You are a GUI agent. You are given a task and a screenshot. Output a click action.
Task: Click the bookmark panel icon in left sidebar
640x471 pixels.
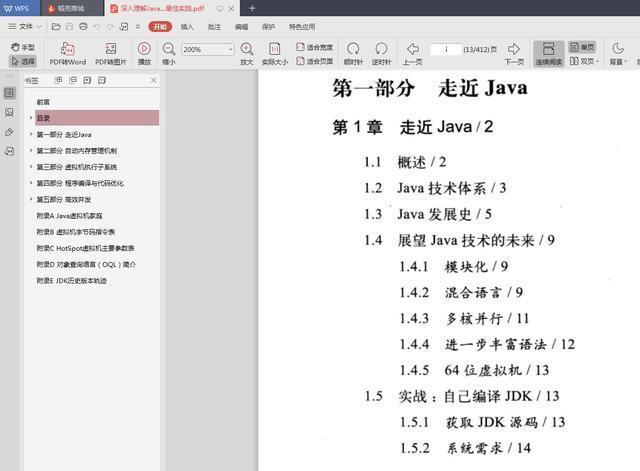9,93
